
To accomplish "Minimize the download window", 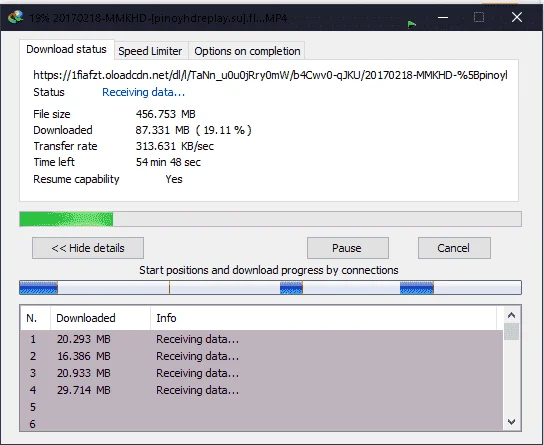I will (x=443, y=17).
